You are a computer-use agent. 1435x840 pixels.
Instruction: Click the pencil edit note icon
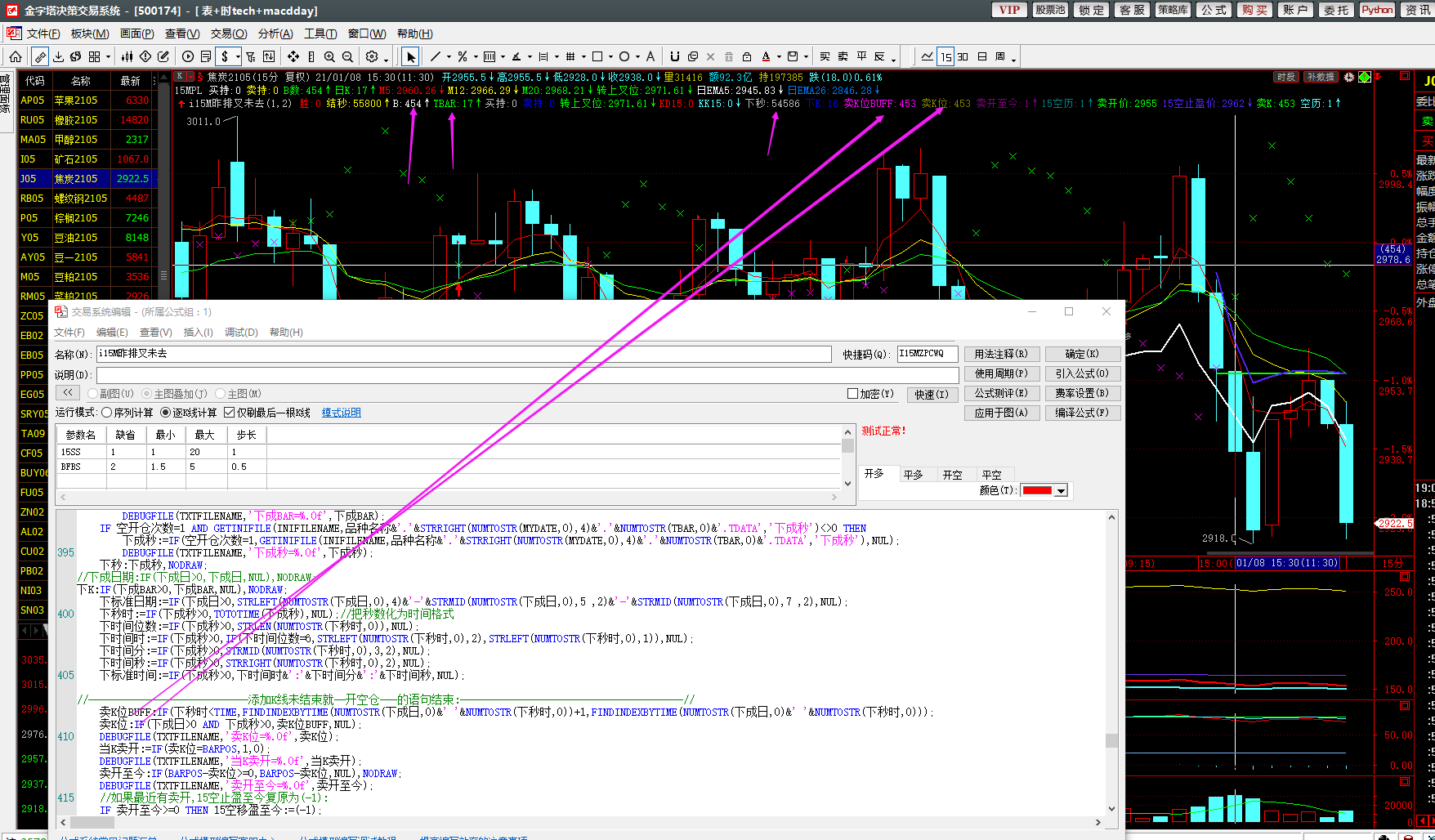point(163,56)
